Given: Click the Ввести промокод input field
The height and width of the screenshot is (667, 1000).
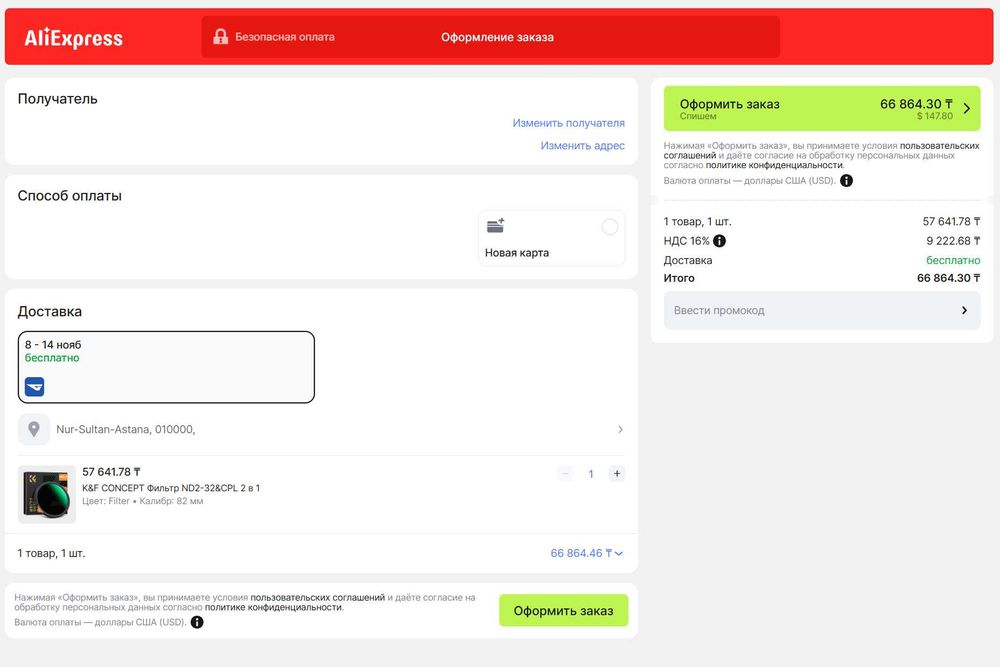Looking at the screenshot, I should coord(822,311).
